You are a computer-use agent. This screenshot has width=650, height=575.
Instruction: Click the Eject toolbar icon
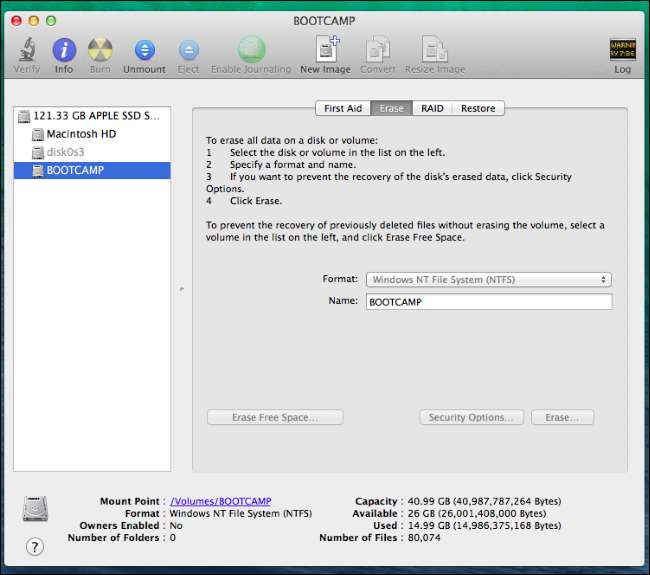coord(188,50)
